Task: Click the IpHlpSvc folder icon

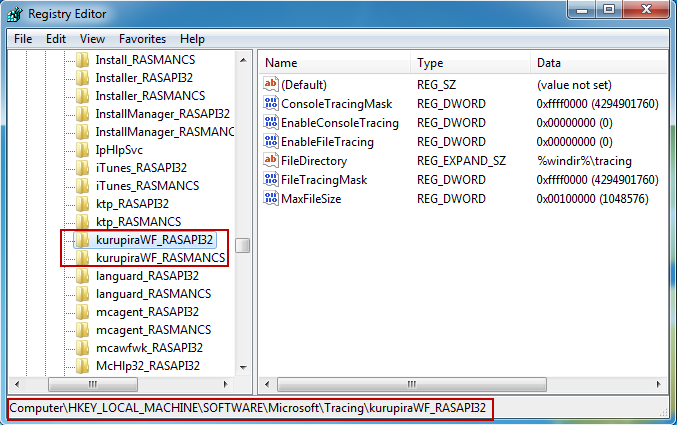Action: [x=82, y=149]
